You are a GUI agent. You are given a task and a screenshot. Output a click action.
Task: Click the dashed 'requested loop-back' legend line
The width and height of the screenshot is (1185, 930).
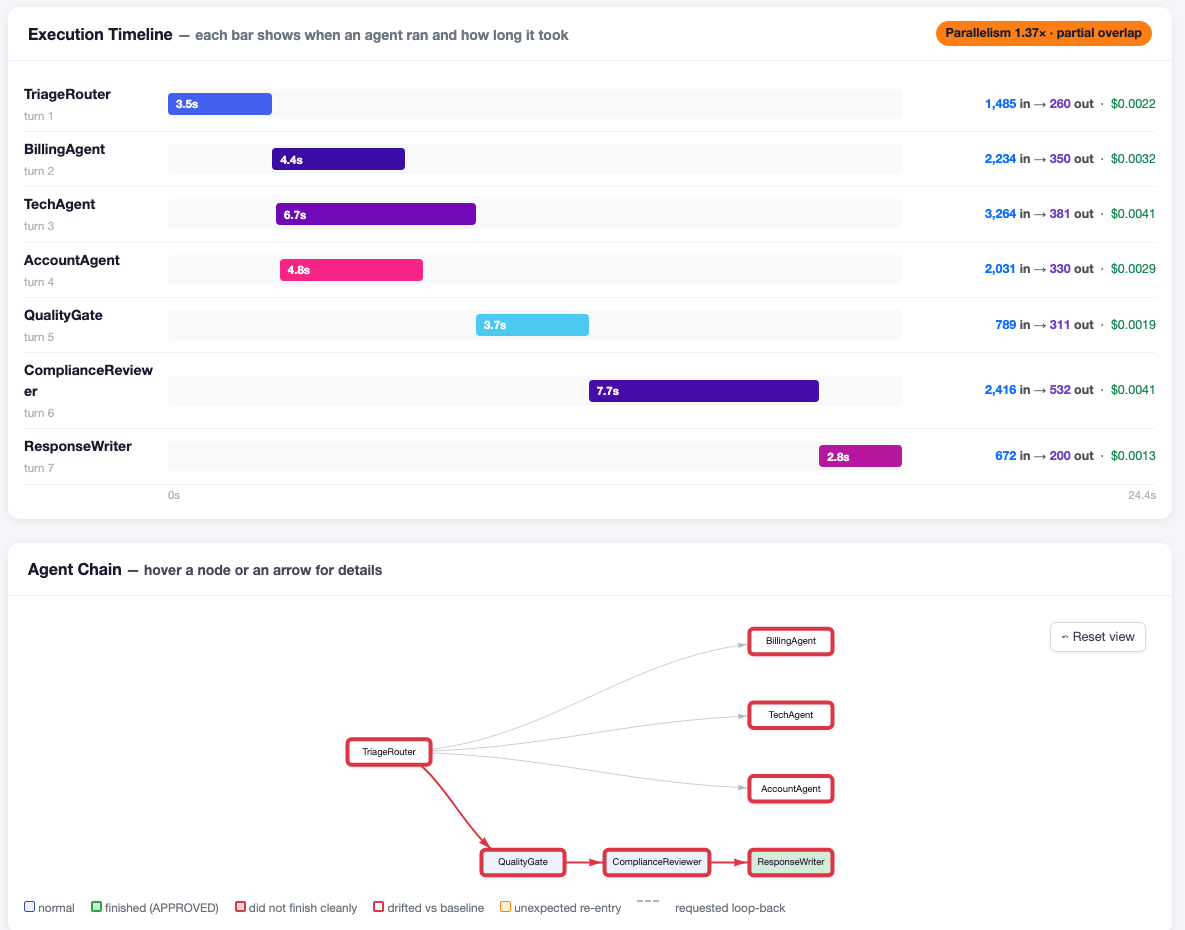648,901
